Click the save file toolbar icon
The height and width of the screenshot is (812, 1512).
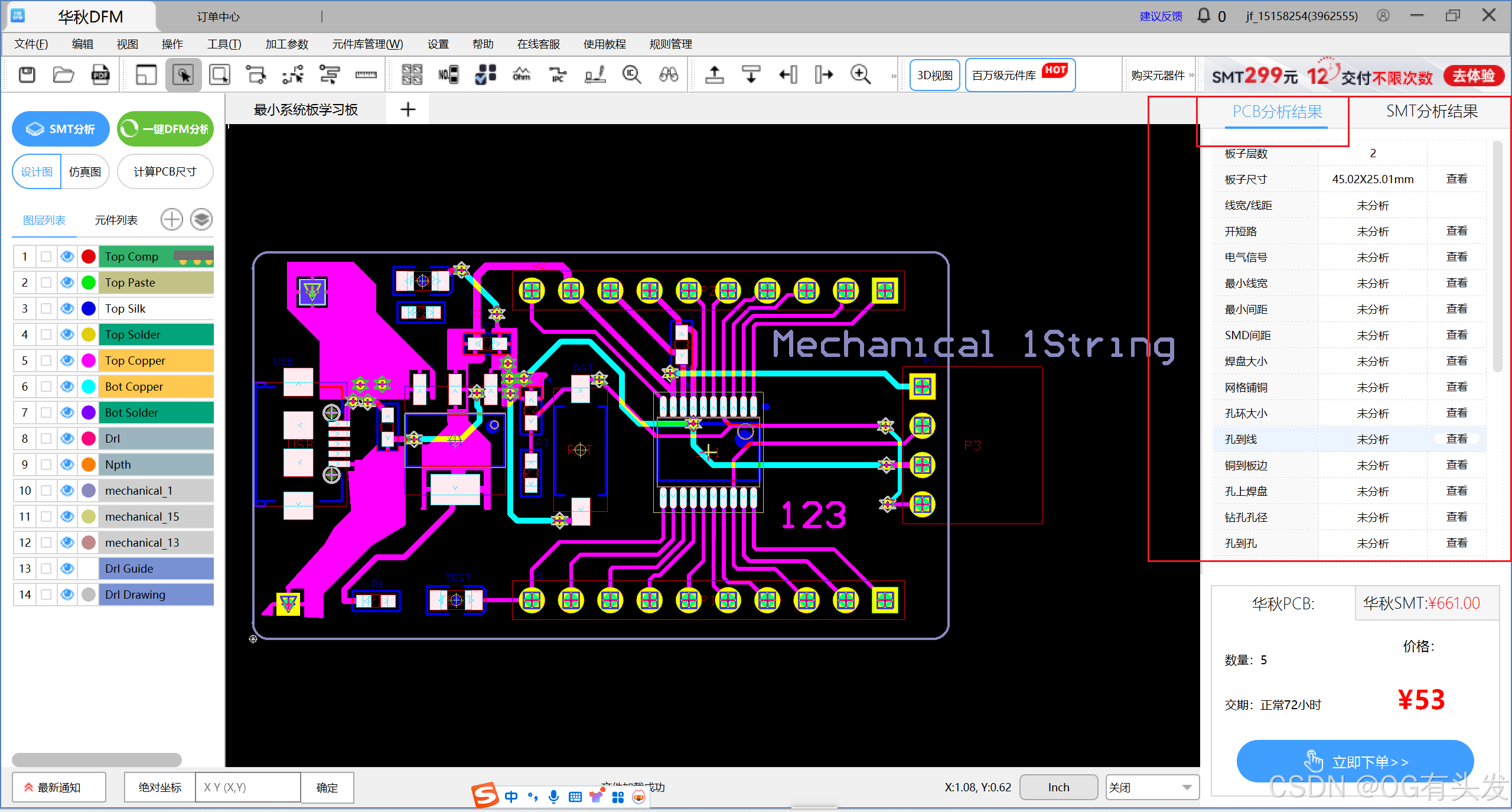27,75
